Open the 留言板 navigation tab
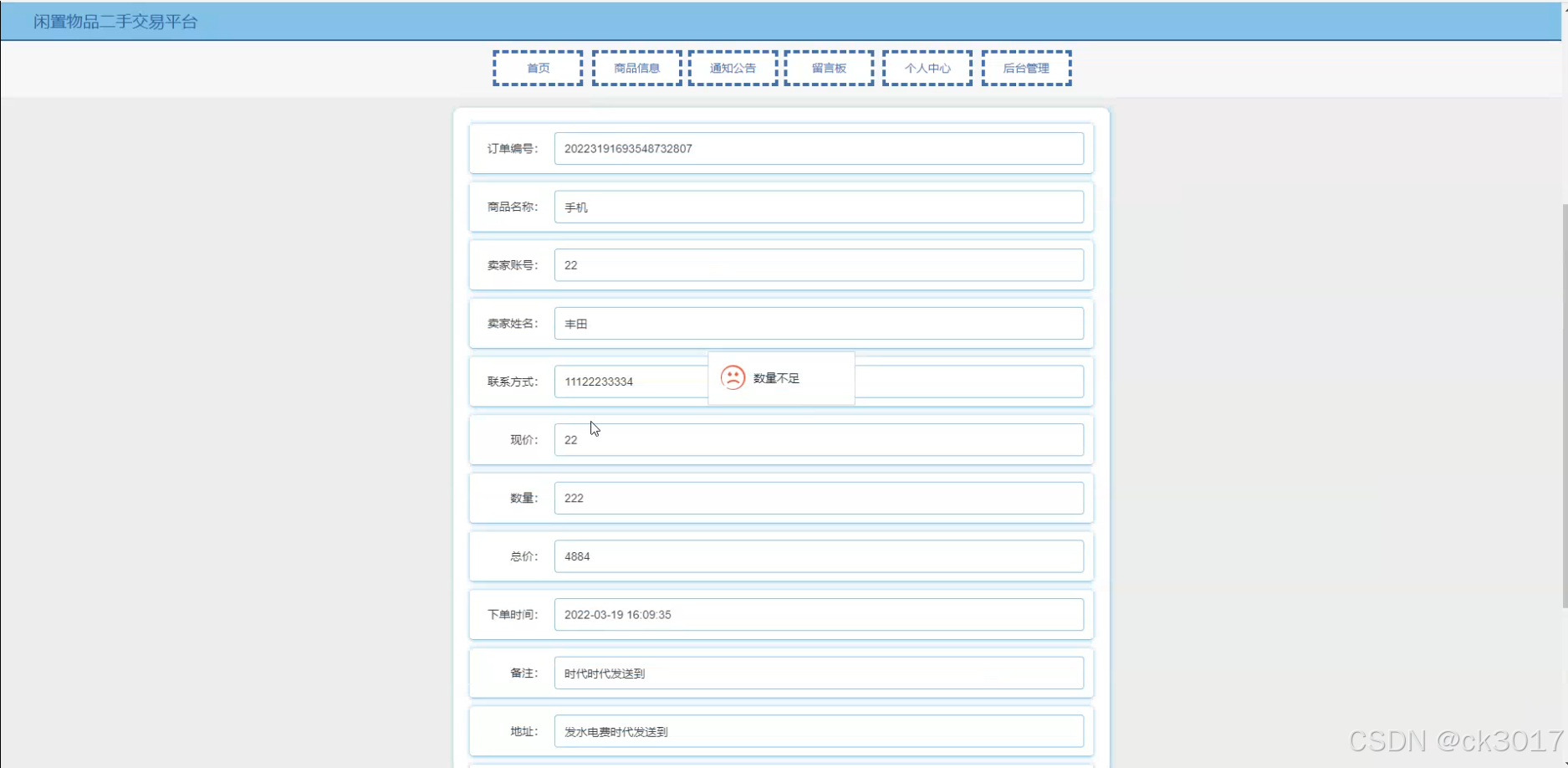The width and height of the screenshot is (1568, 768). 829,68
